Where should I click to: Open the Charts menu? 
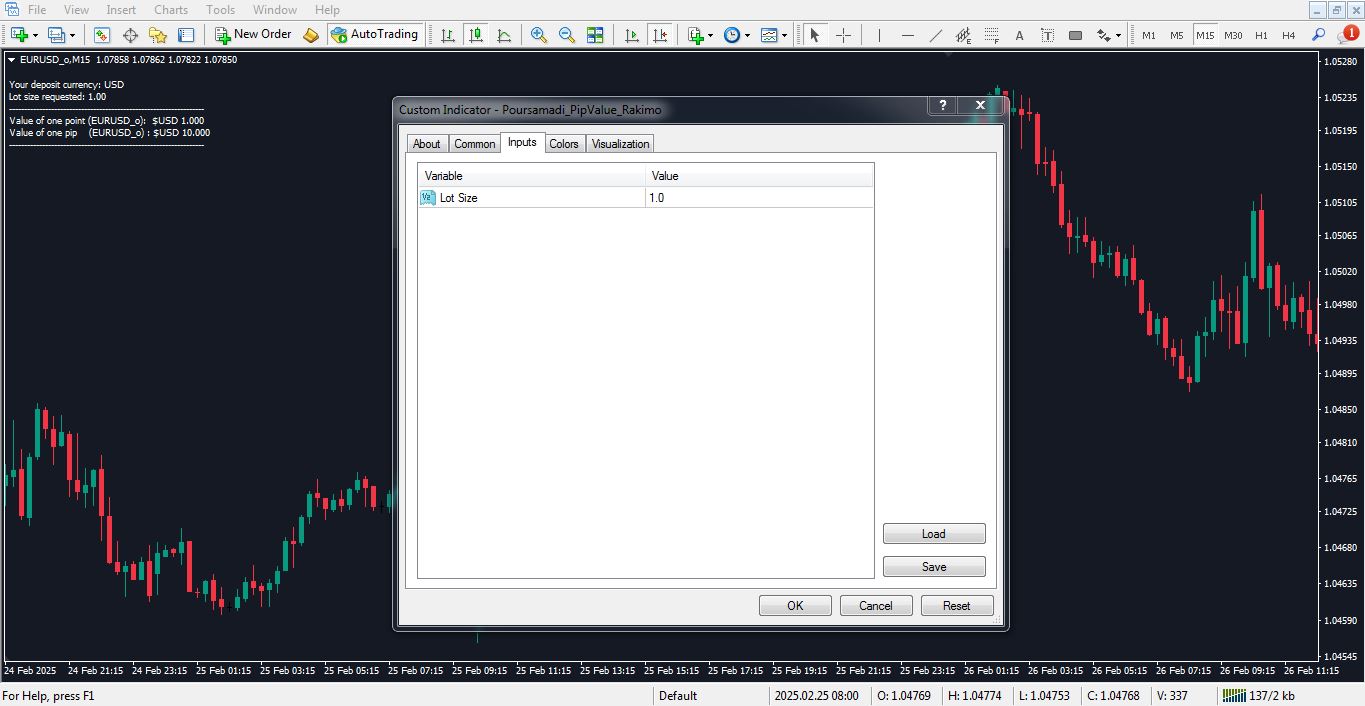[171, 10]
